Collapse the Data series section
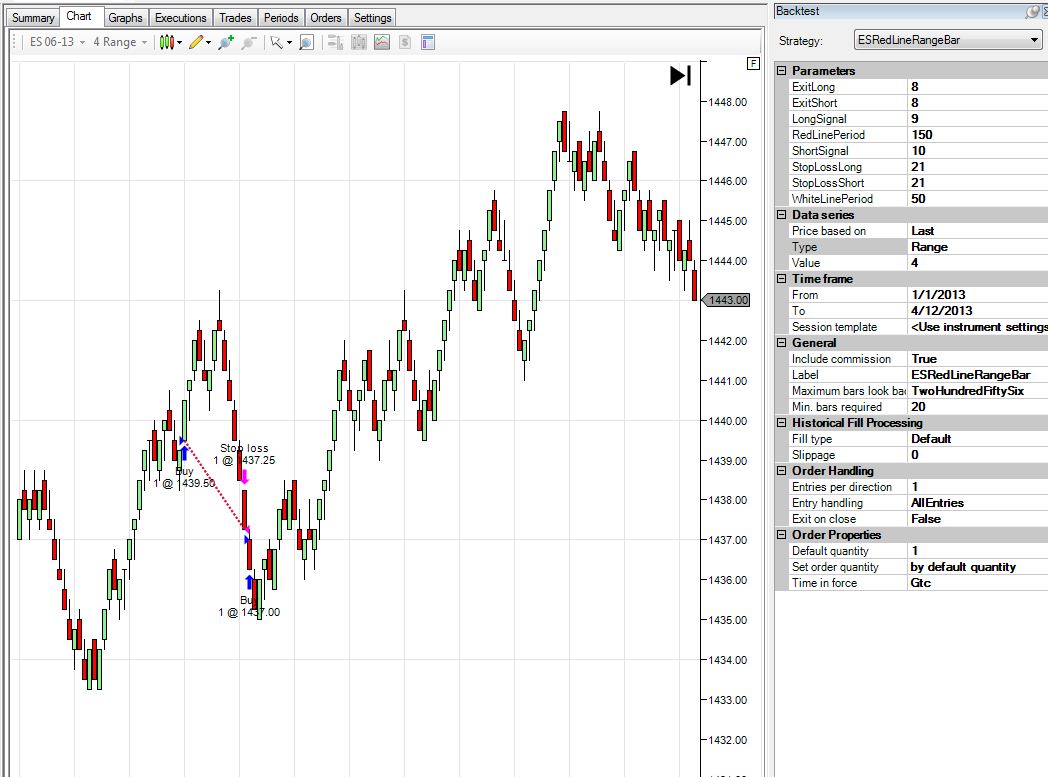Image resolution: width=1048 pixels, height=777 pixels. 781,214
